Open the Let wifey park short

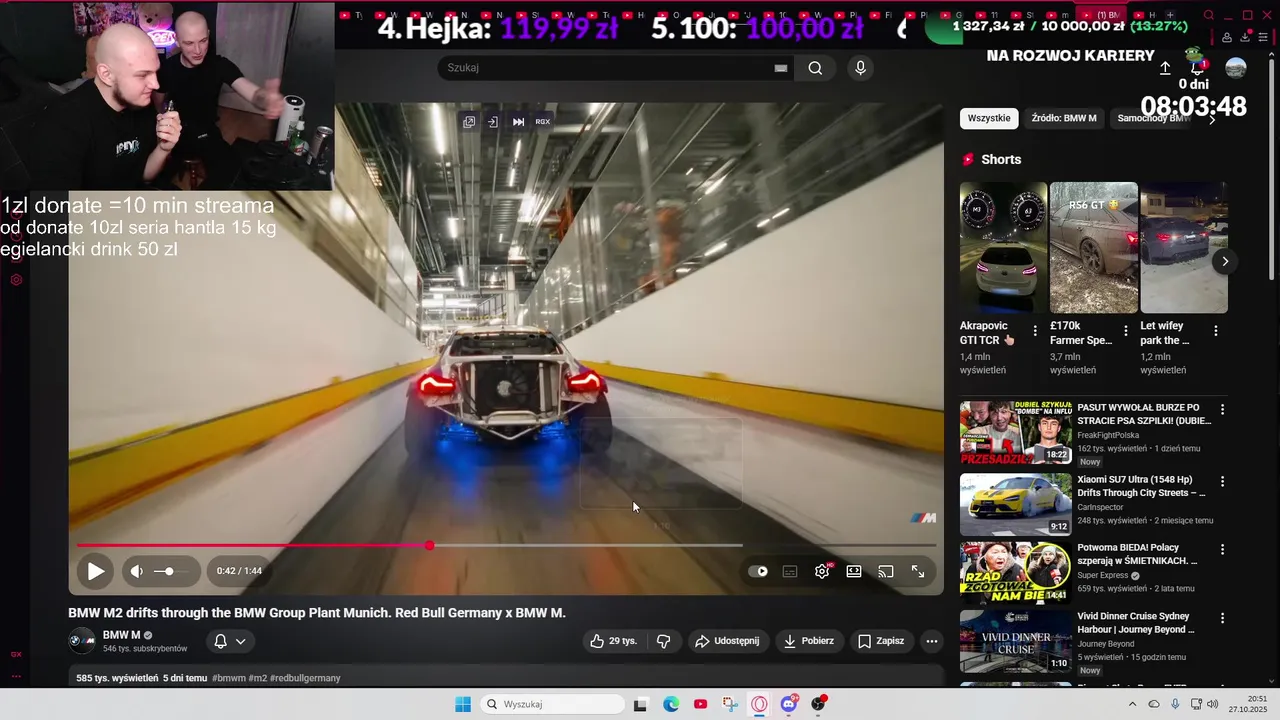point(1184,248)
